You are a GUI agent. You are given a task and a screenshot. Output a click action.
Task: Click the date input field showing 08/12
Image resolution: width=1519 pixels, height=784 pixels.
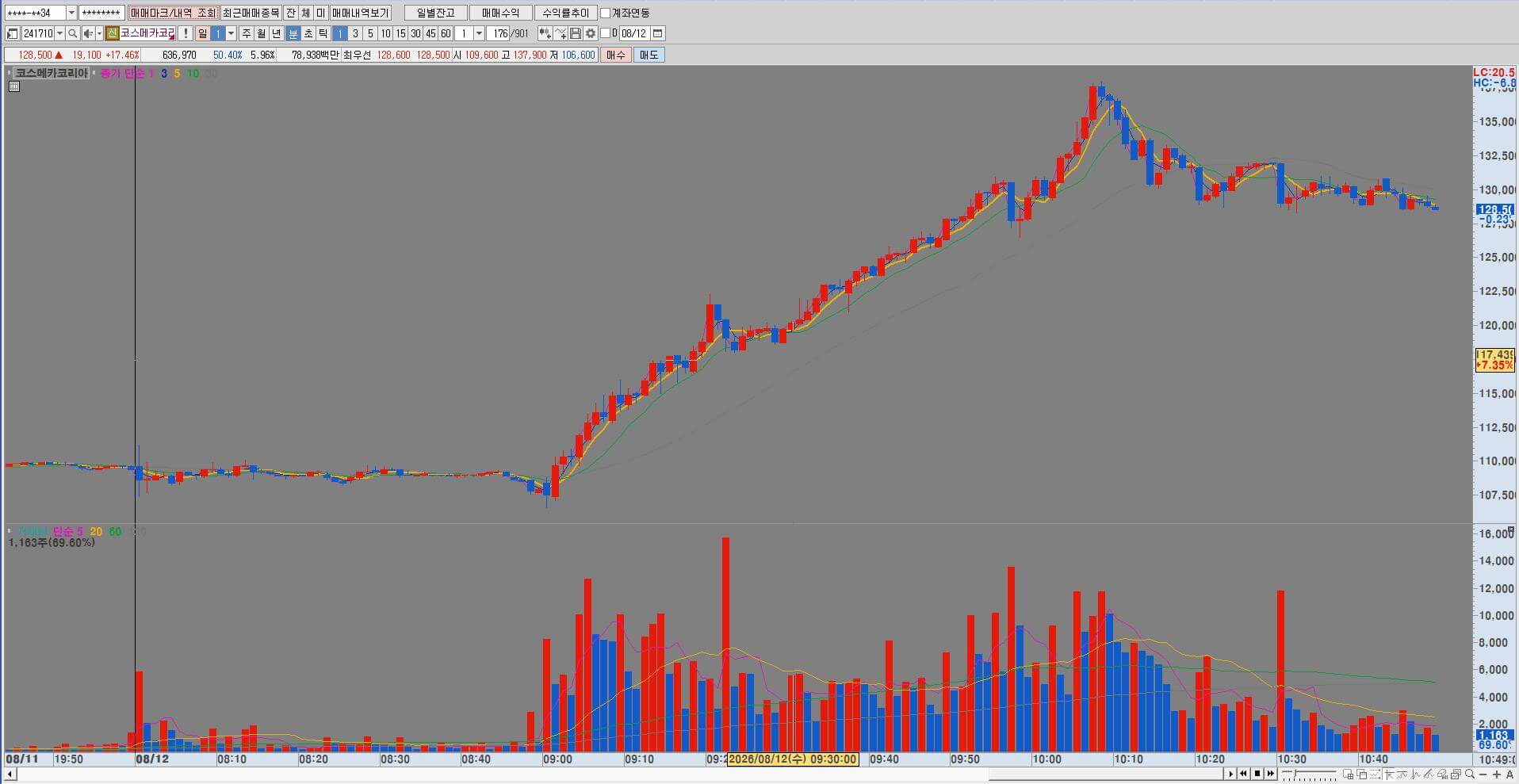click(x=633, y=33)
